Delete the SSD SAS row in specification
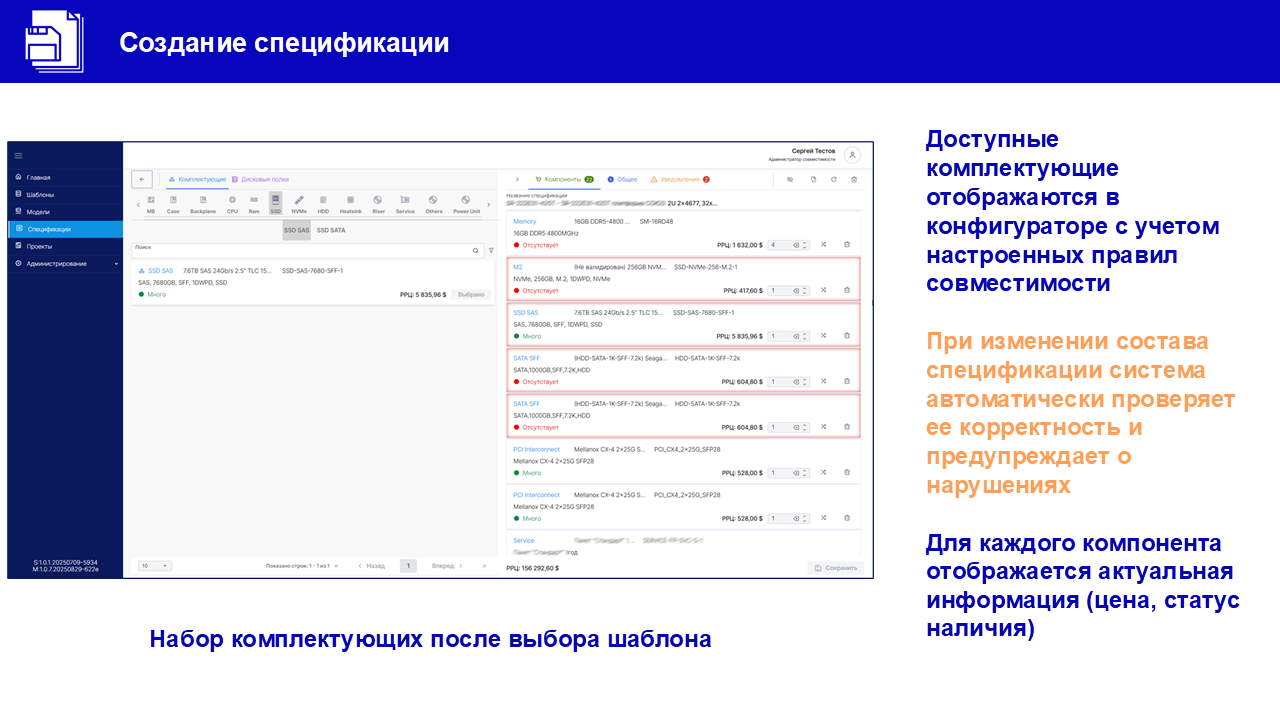This screenshot has height=720, width=1280. tap(846, 336)
